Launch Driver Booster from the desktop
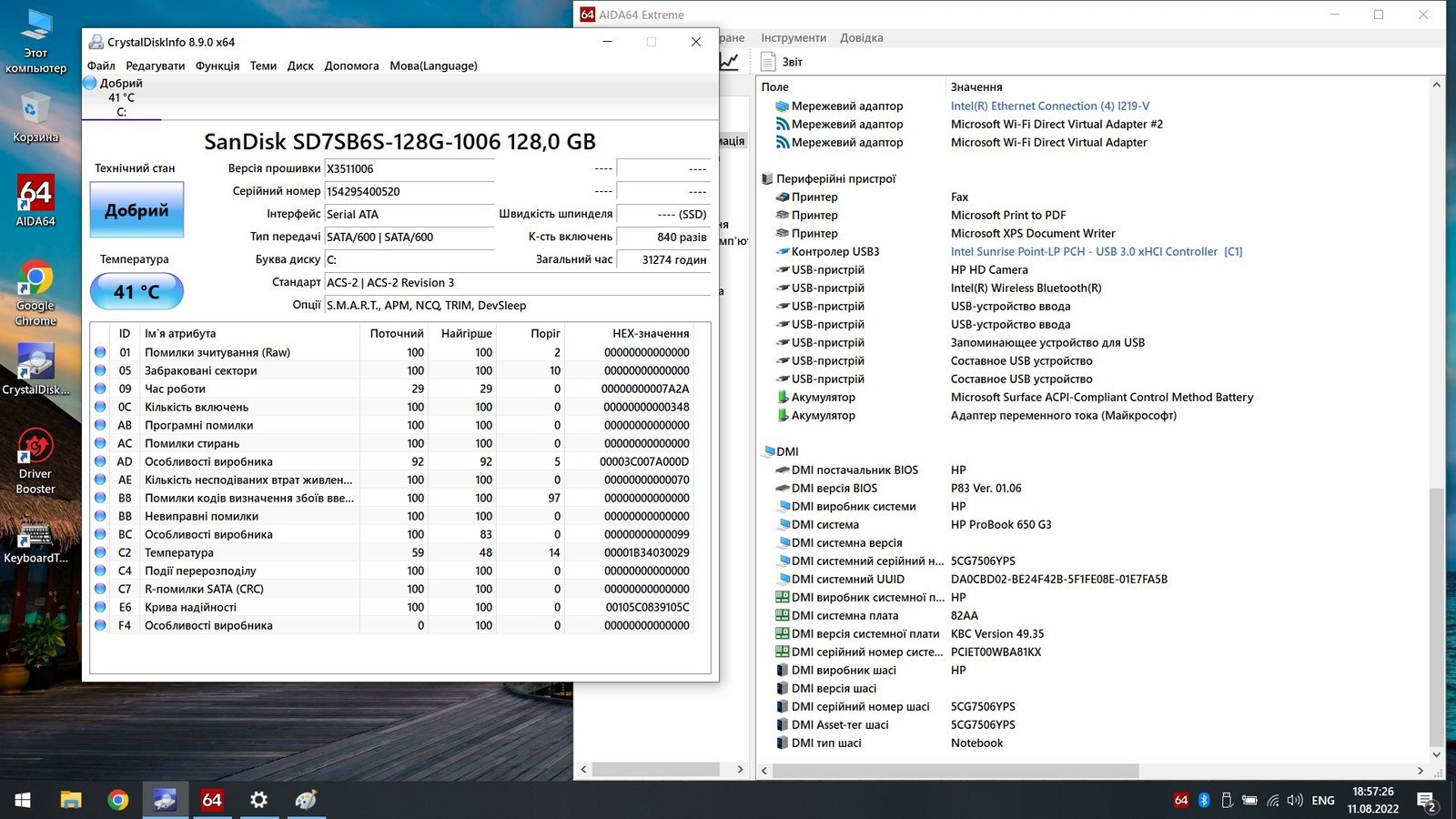The image size is (1456, 819). point(35,461)
